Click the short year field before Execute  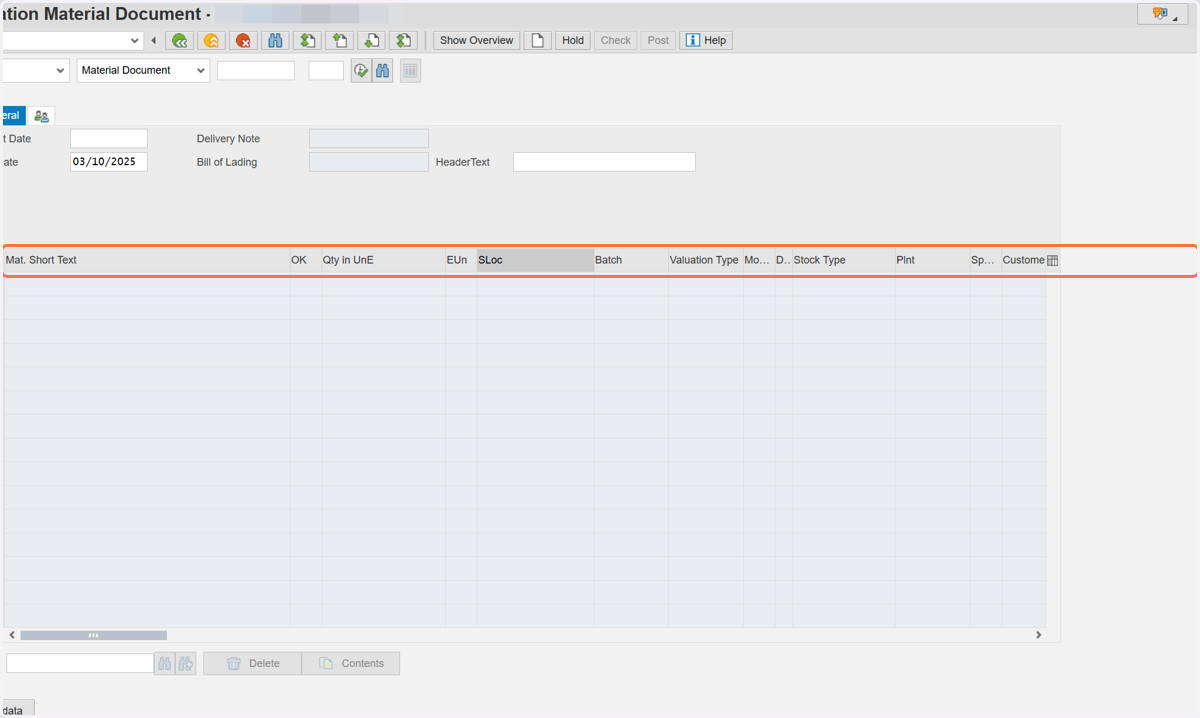[x=326, y=71]
